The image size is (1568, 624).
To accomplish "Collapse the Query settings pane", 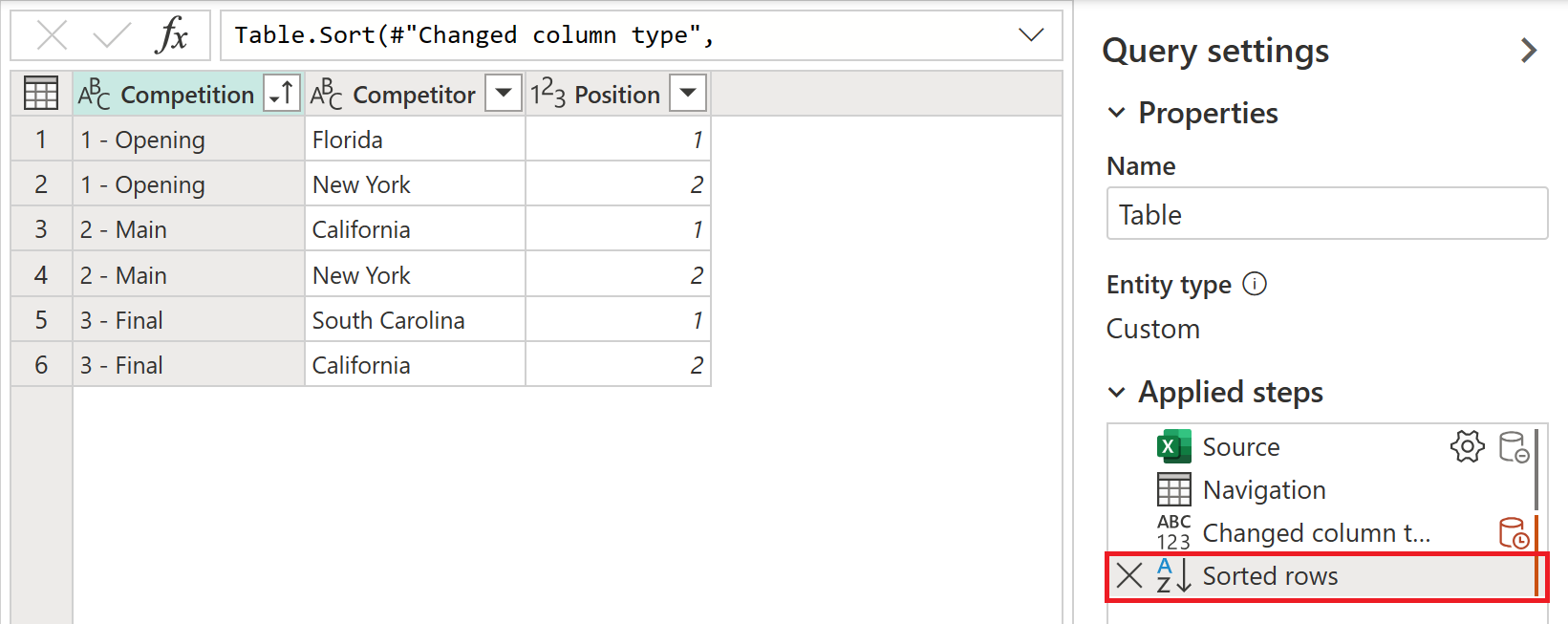I will click(1529, 51).
